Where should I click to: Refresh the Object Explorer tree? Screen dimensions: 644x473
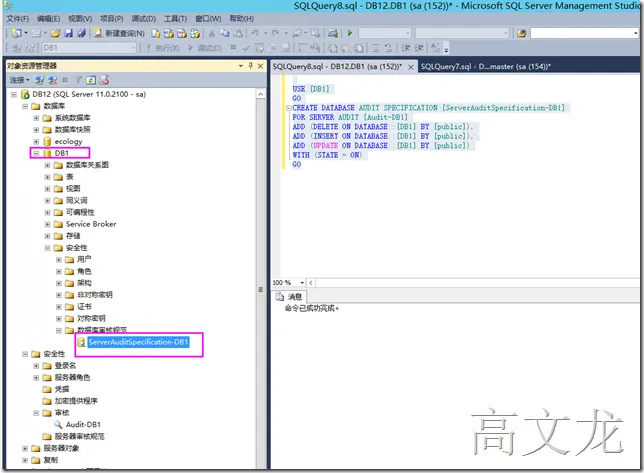click(91, 80)
